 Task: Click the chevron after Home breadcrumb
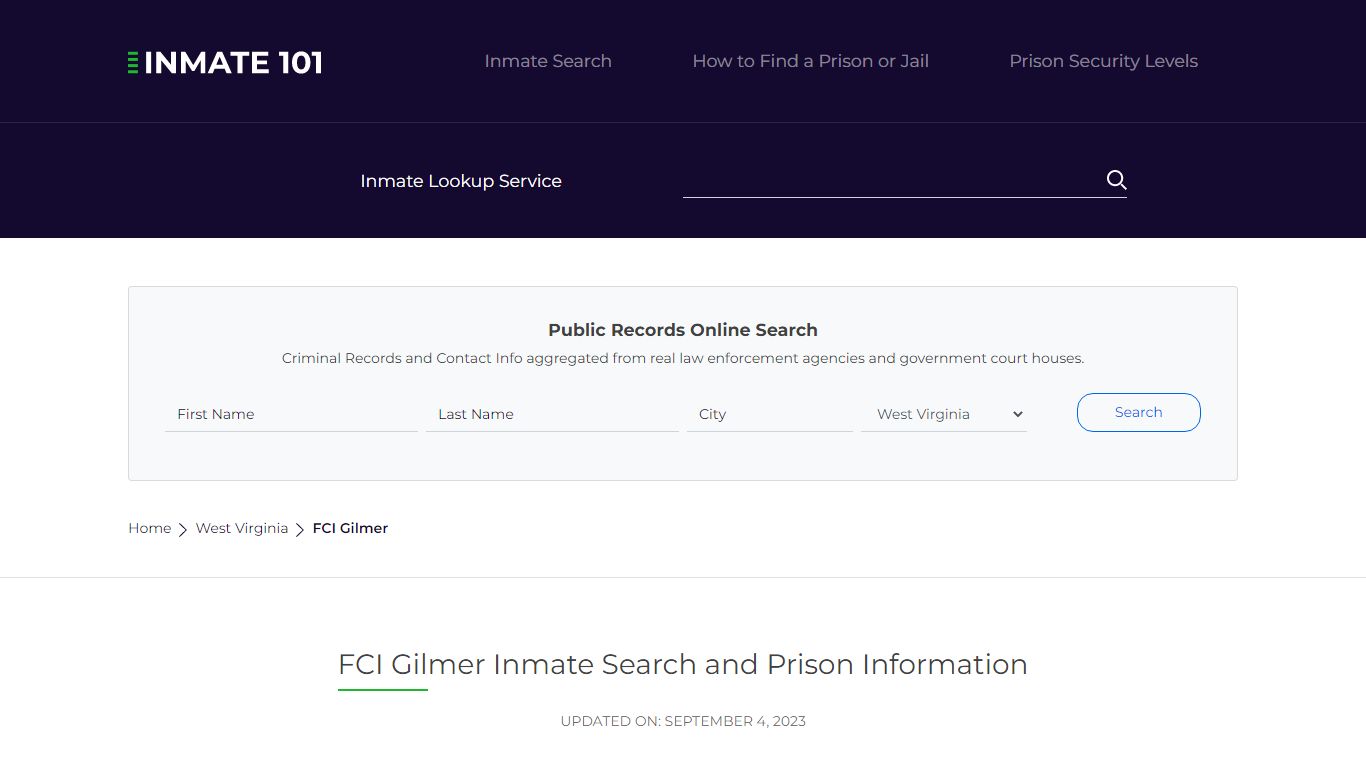pos(183,529)
